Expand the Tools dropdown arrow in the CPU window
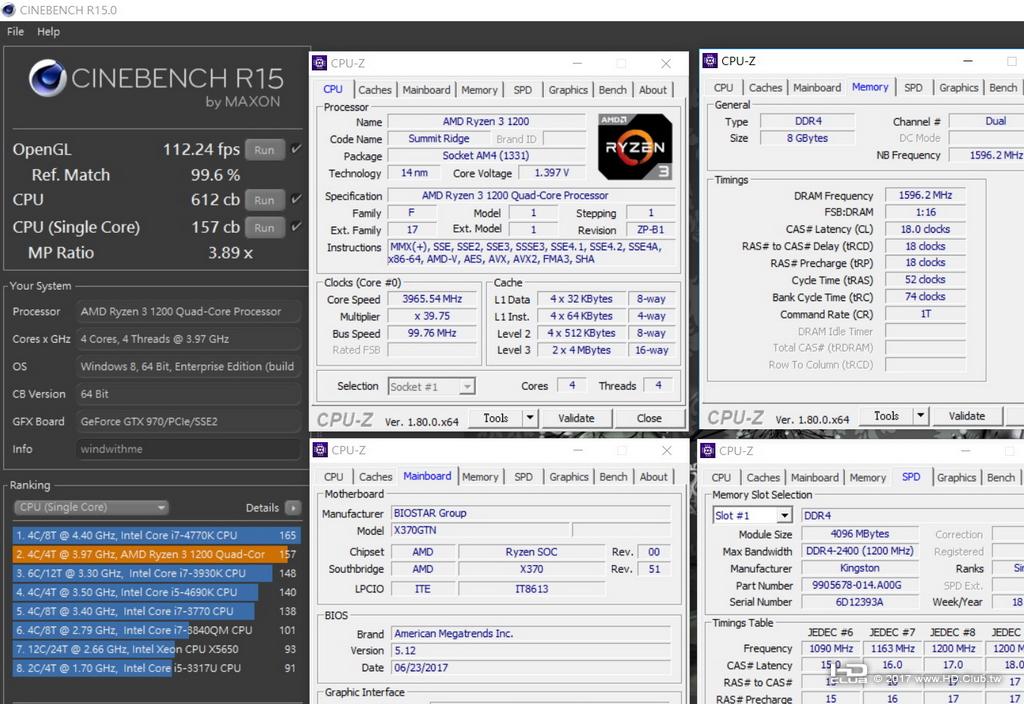 click(x=530, y=418)
